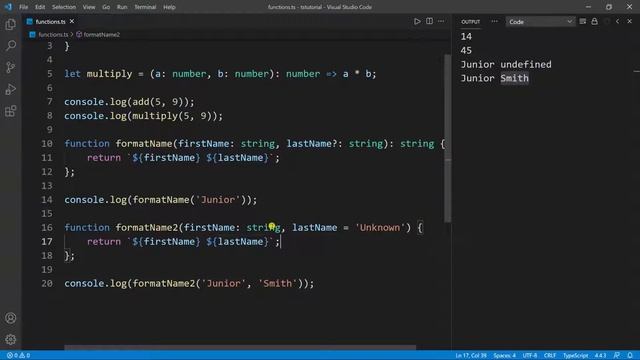Click the editor horizontal scrollbar

click(x=240, y=347)
